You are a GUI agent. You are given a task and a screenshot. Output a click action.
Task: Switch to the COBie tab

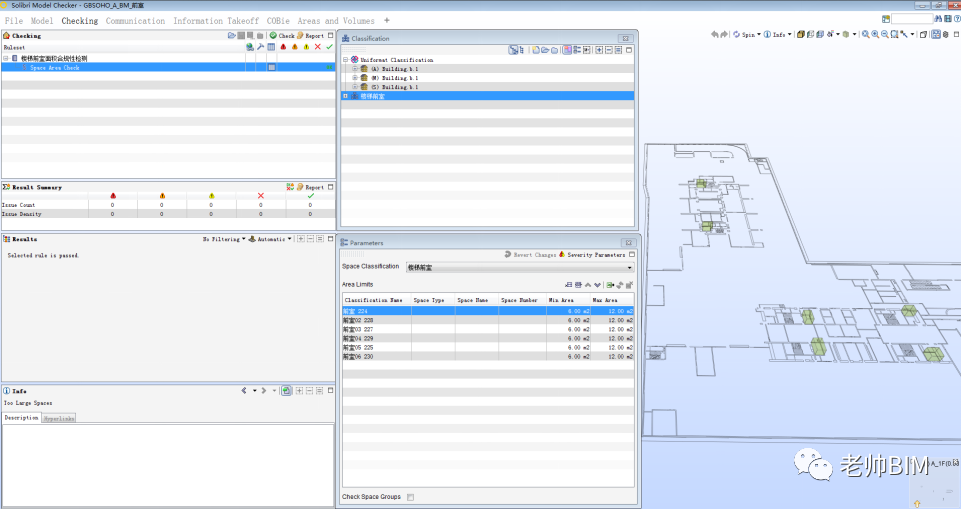pos(278,21)
